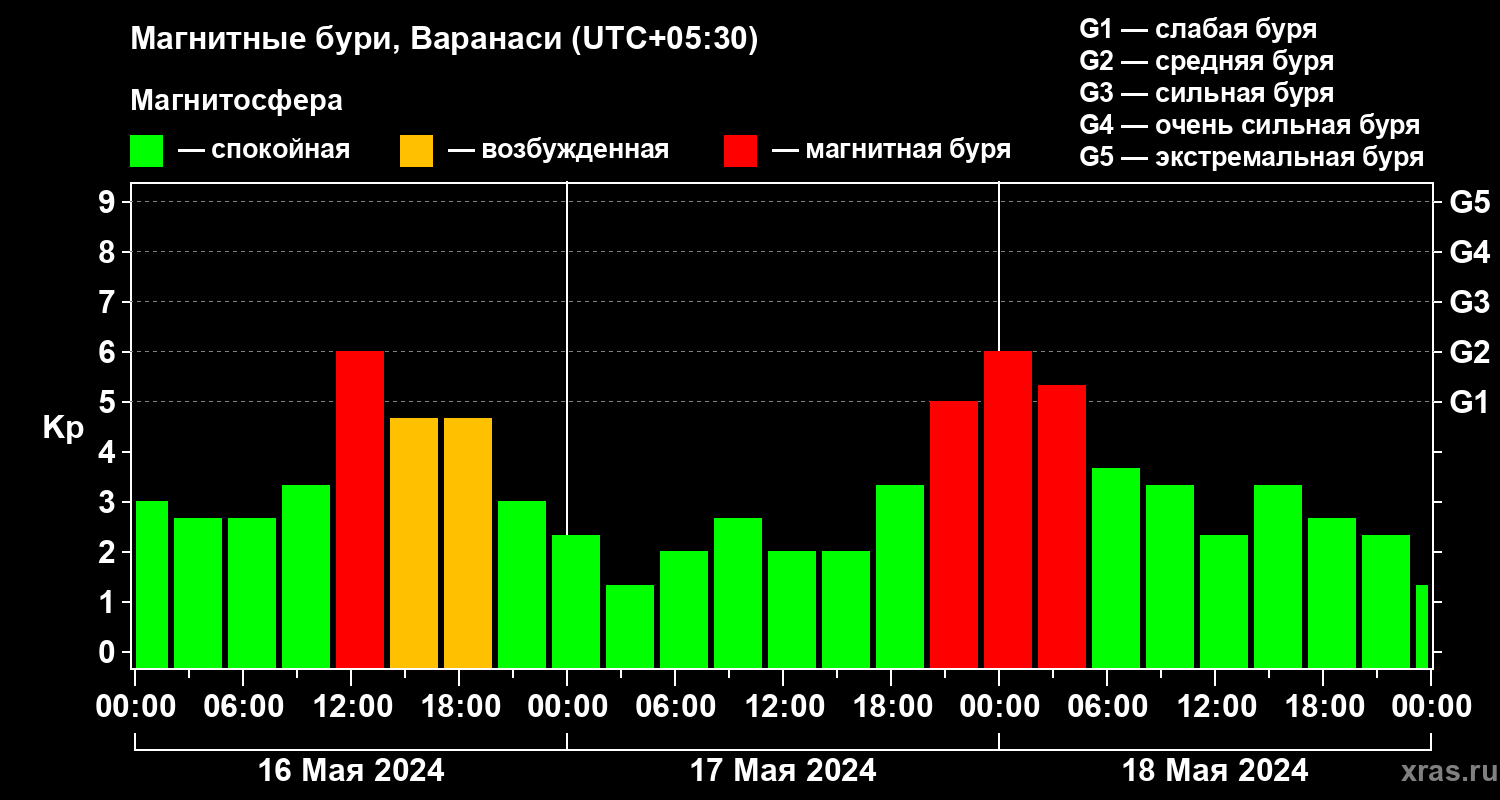This screenshot has width=1500, height=800.
Task: Click the '00:00' label between 17 and 18 May
Action: [x=999, y=706]
